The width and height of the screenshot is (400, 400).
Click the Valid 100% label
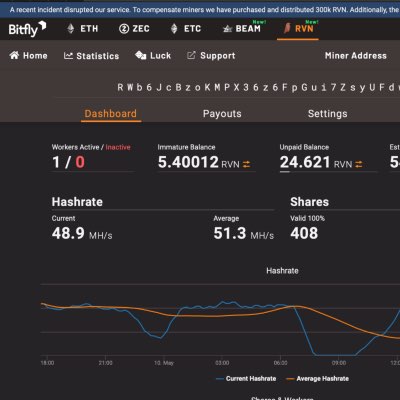(307, 218)
